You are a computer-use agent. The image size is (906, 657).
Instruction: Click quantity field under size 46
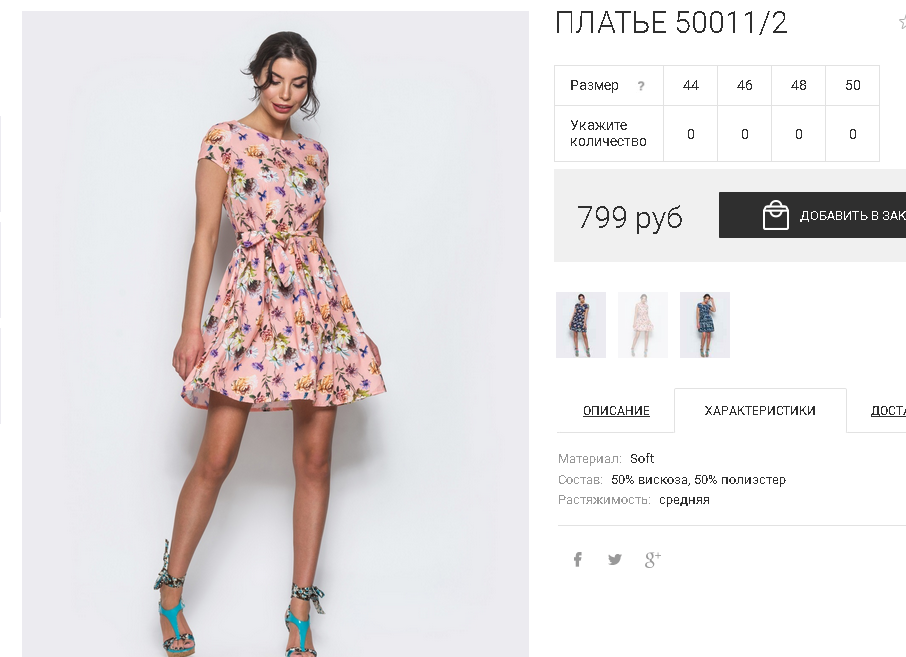click(x=744, y=134)
